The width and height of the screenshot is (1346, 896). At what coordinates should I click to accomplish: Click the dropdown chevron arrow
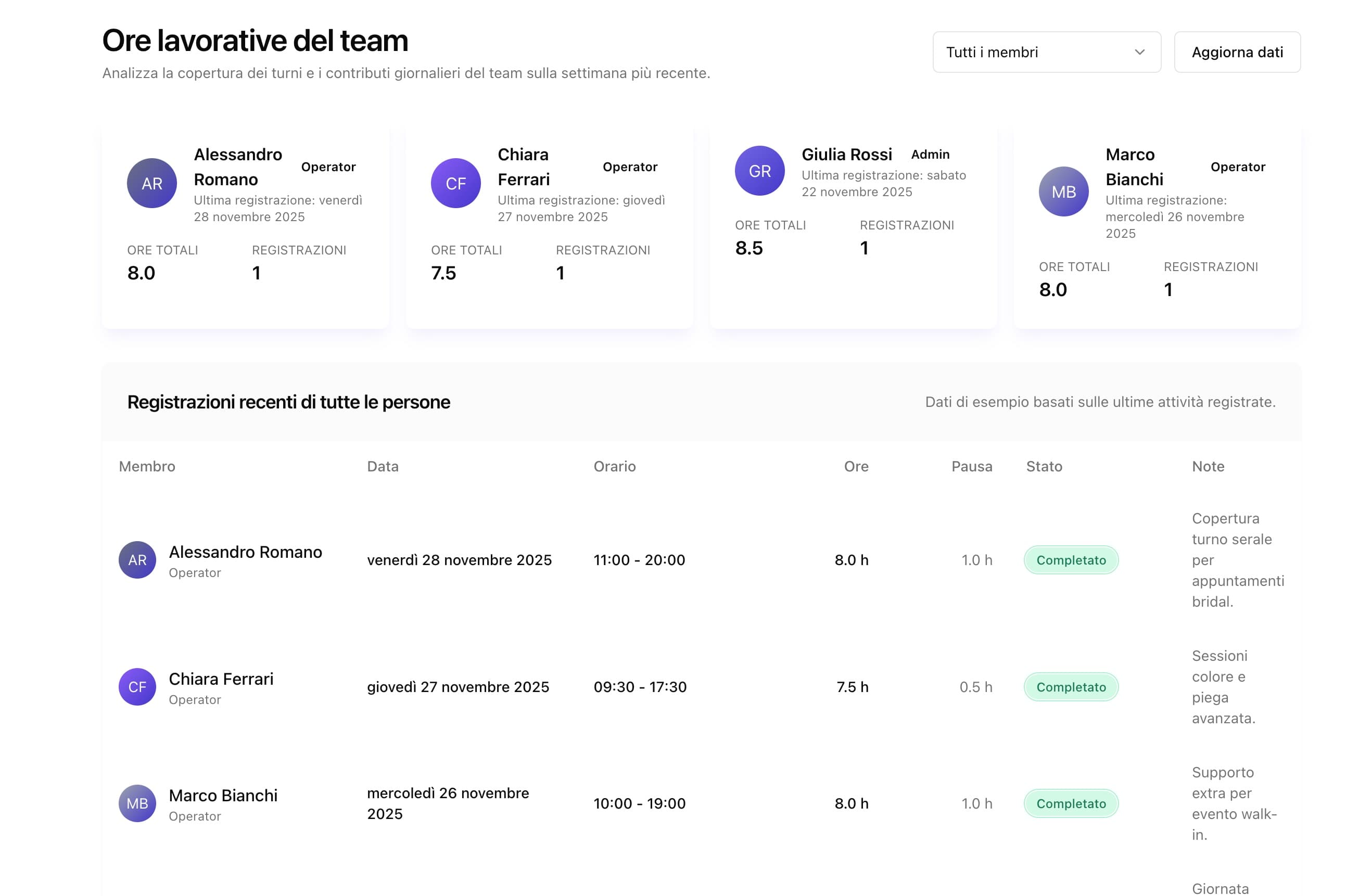1139,52
